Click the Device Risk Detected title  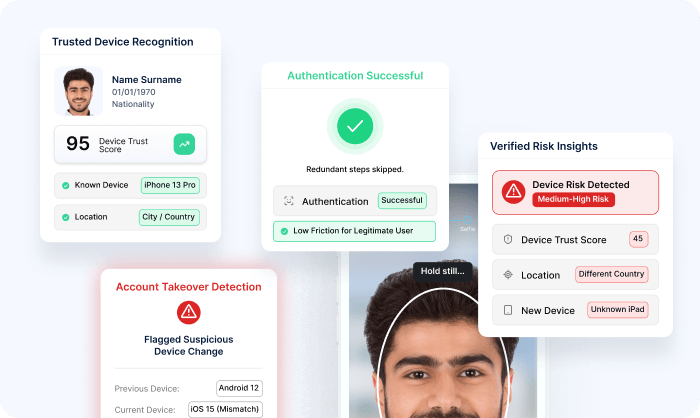(x=580, y=185)
